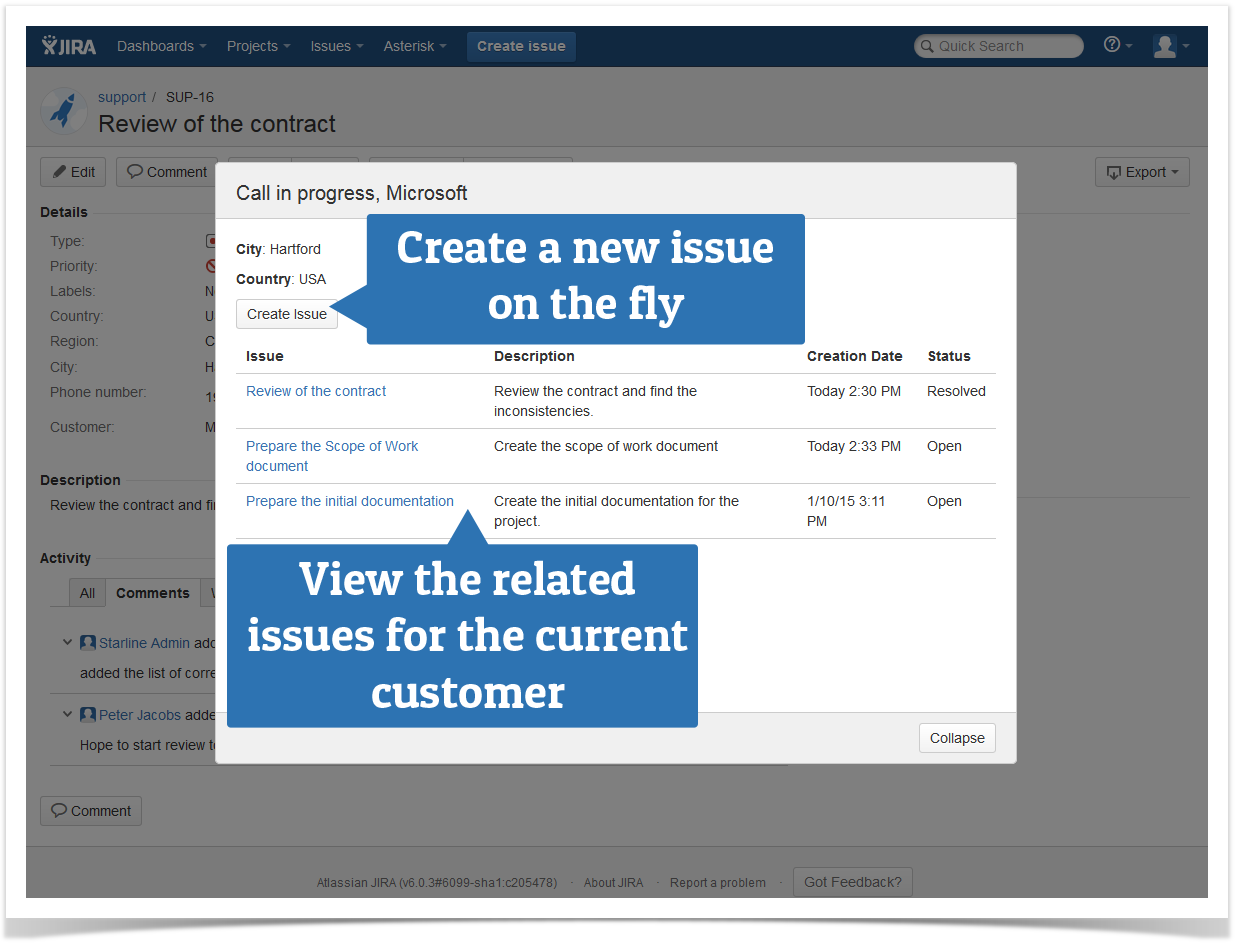Click the 'Today 2:33 PM' creation date
Viewport: 1242px width, 947px height.
point(854,446)
